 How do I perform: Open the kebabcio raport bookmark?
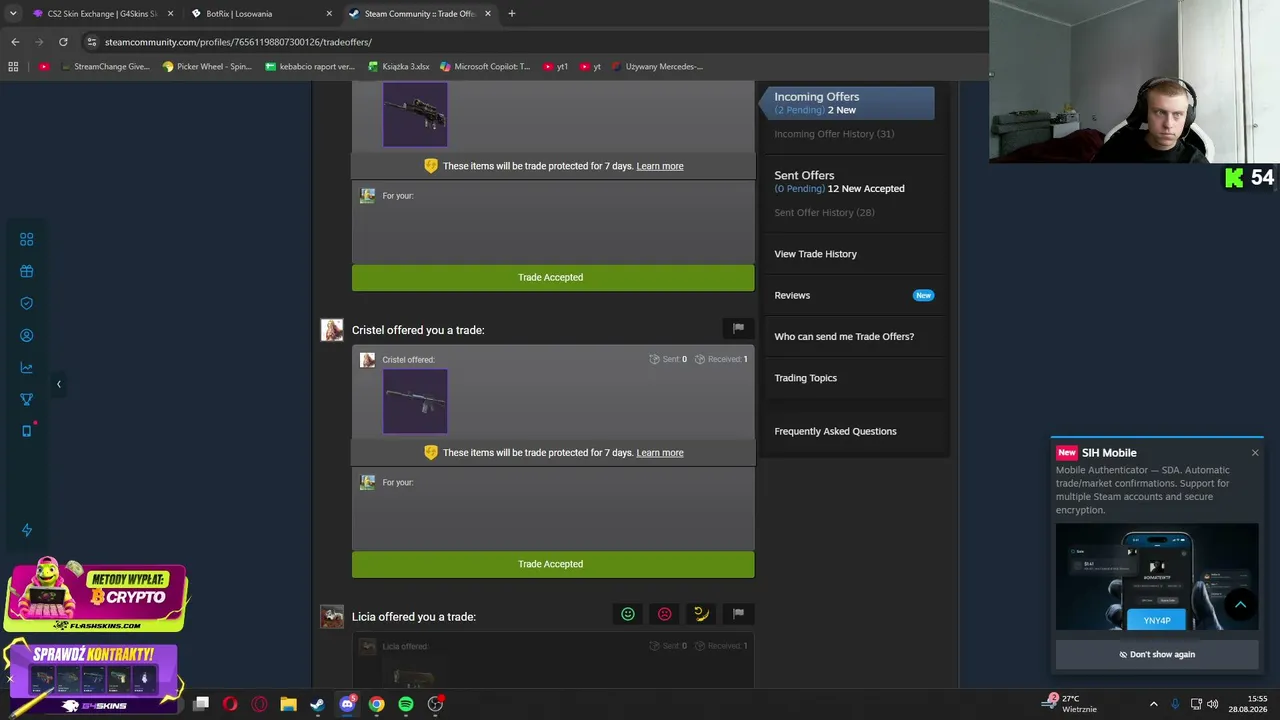point(310,67)
